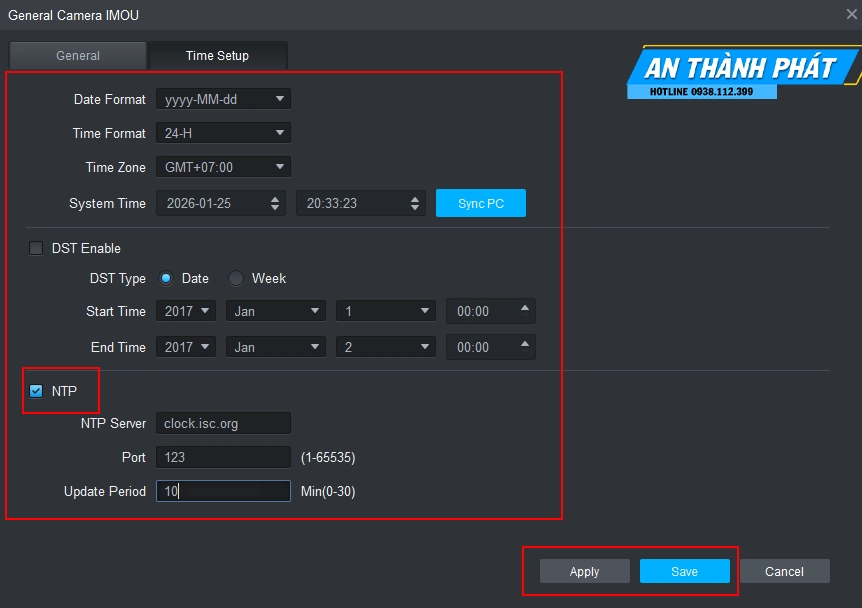Open the Date Format dropdown
The image size is (862, 608).
[223, 99]
